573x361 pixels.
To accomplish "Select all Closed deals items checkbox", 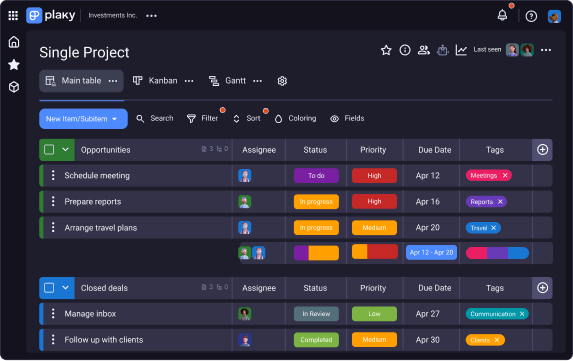I will (49, 288).
